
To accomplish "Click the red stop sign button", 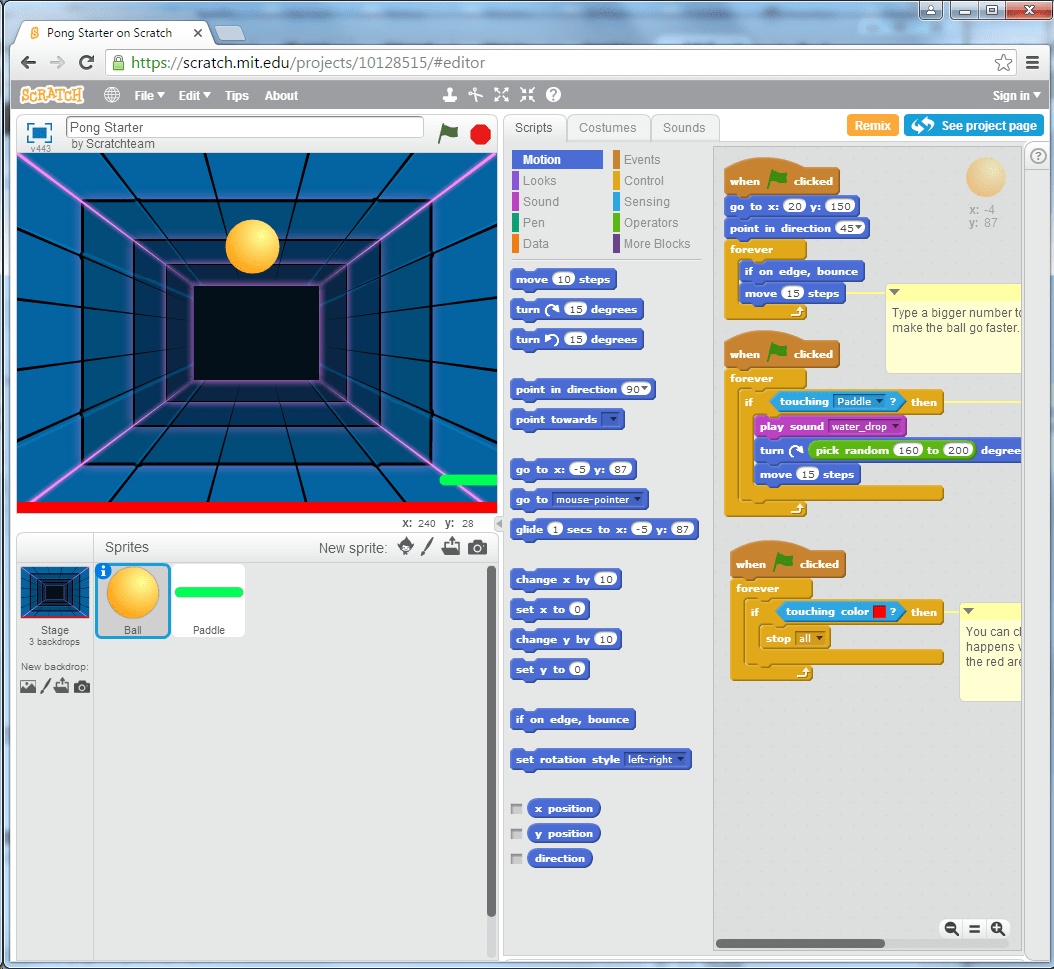I will click(480, 134).
